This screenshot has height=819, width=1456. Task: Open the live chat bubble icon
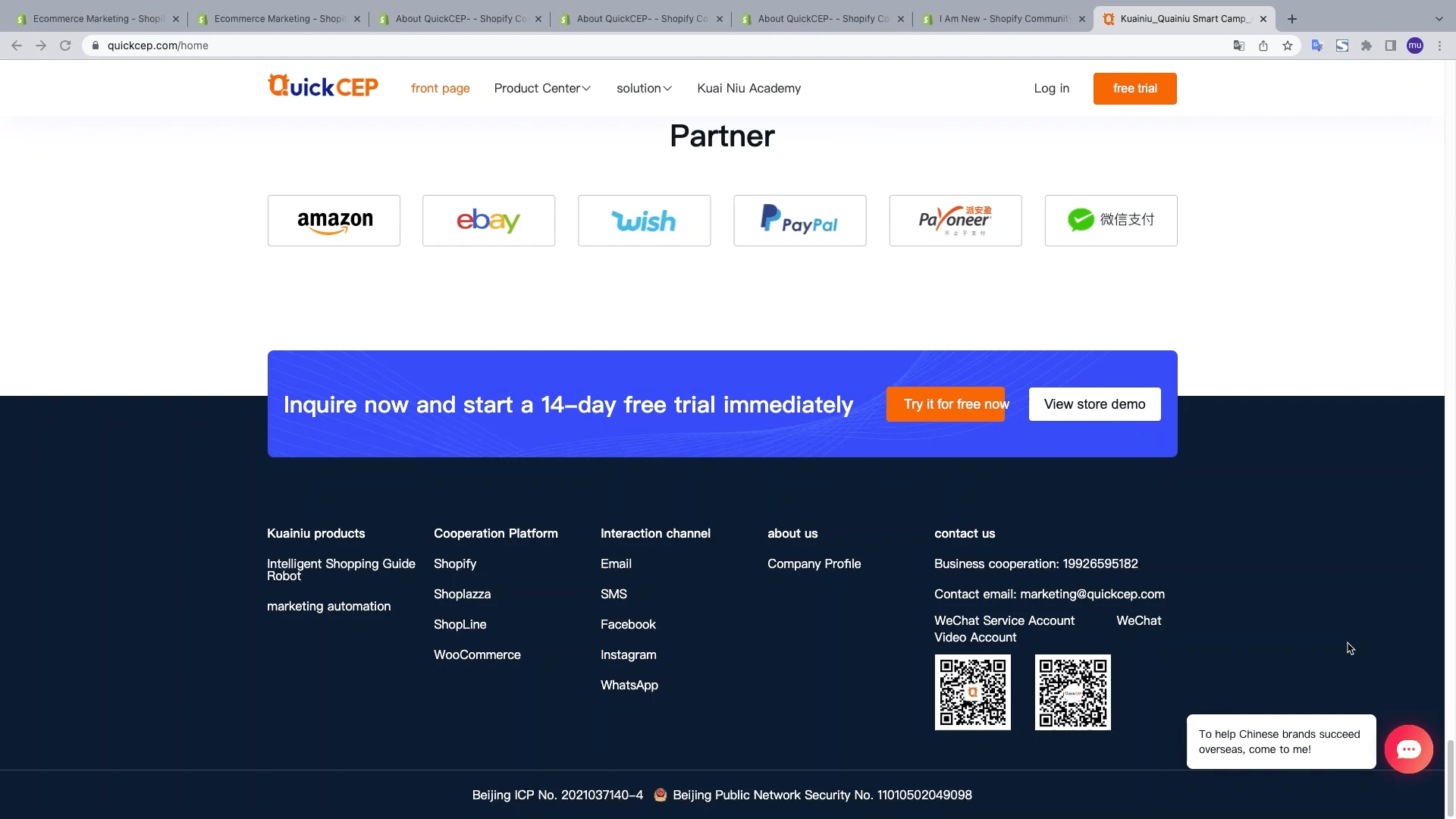click(x=1408, y=749)
